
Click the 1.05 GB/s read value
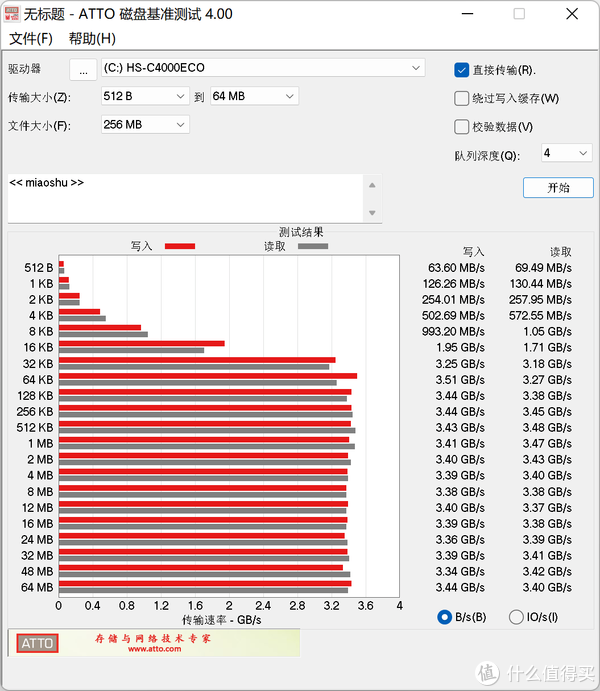point(547,331)
